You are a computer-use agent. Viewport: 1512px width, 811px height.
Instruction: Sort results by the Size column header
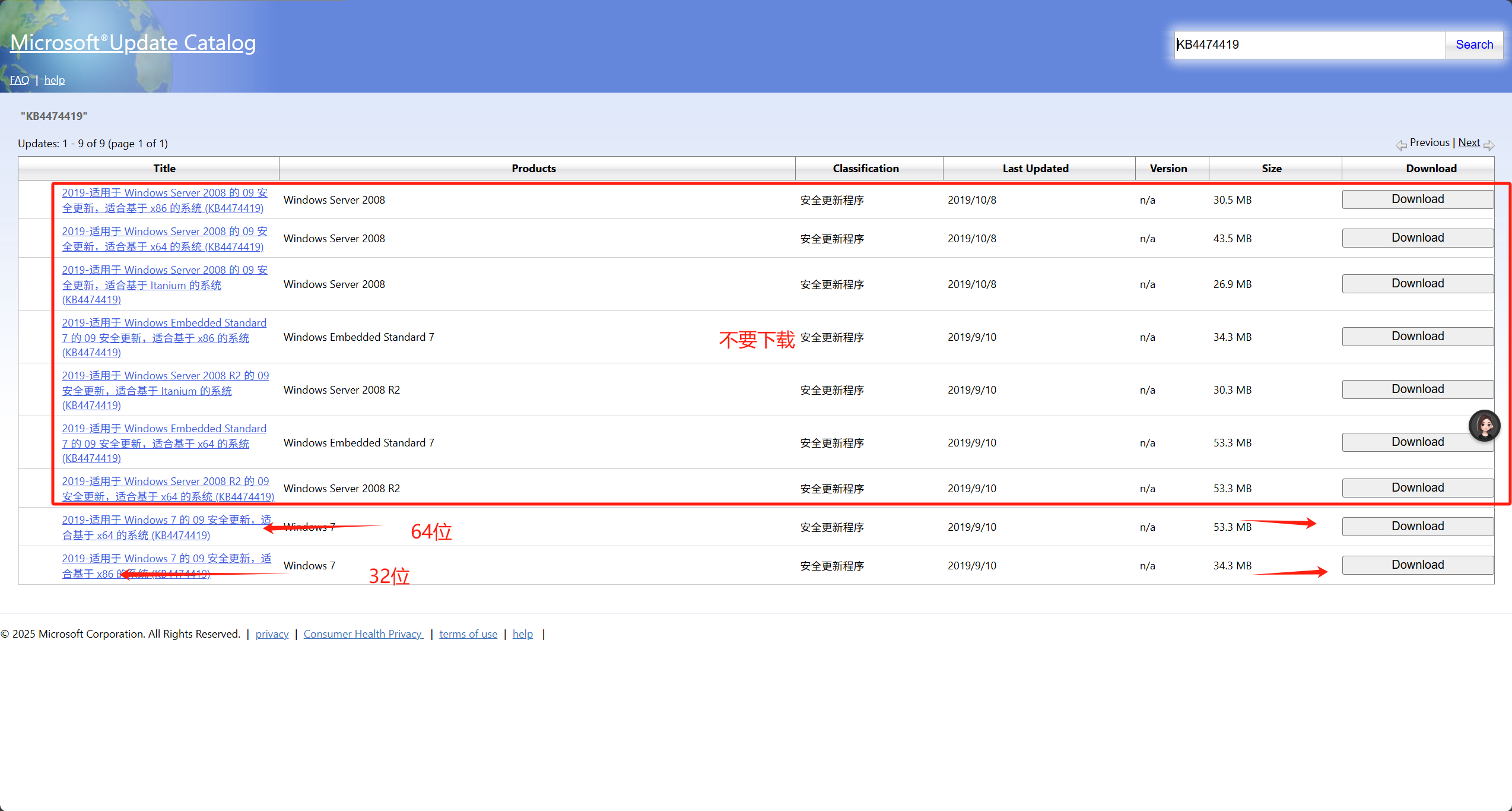pos(1271,169)
